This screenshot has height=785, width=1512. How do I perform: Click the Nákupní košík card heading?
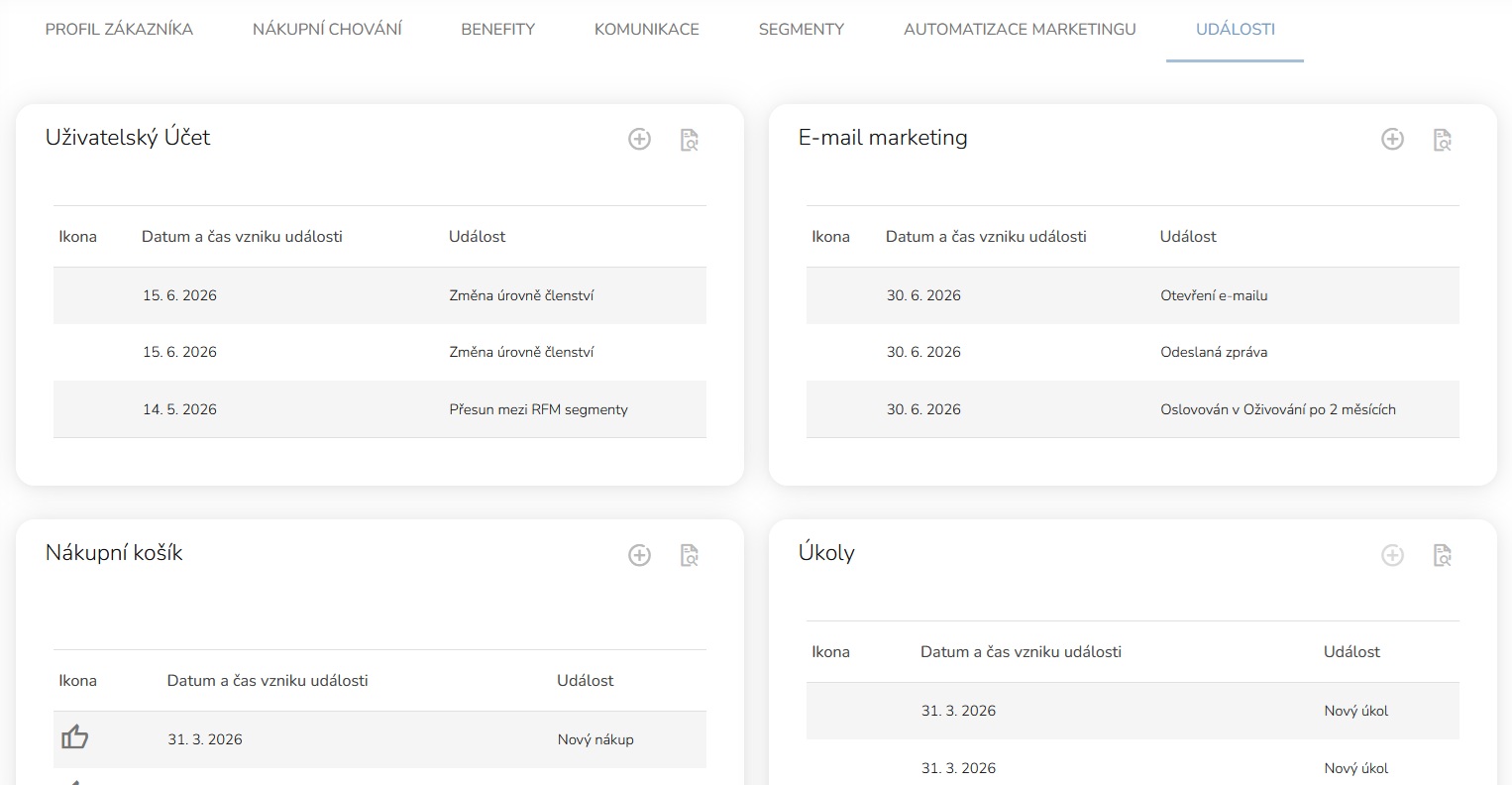(114, 553)
